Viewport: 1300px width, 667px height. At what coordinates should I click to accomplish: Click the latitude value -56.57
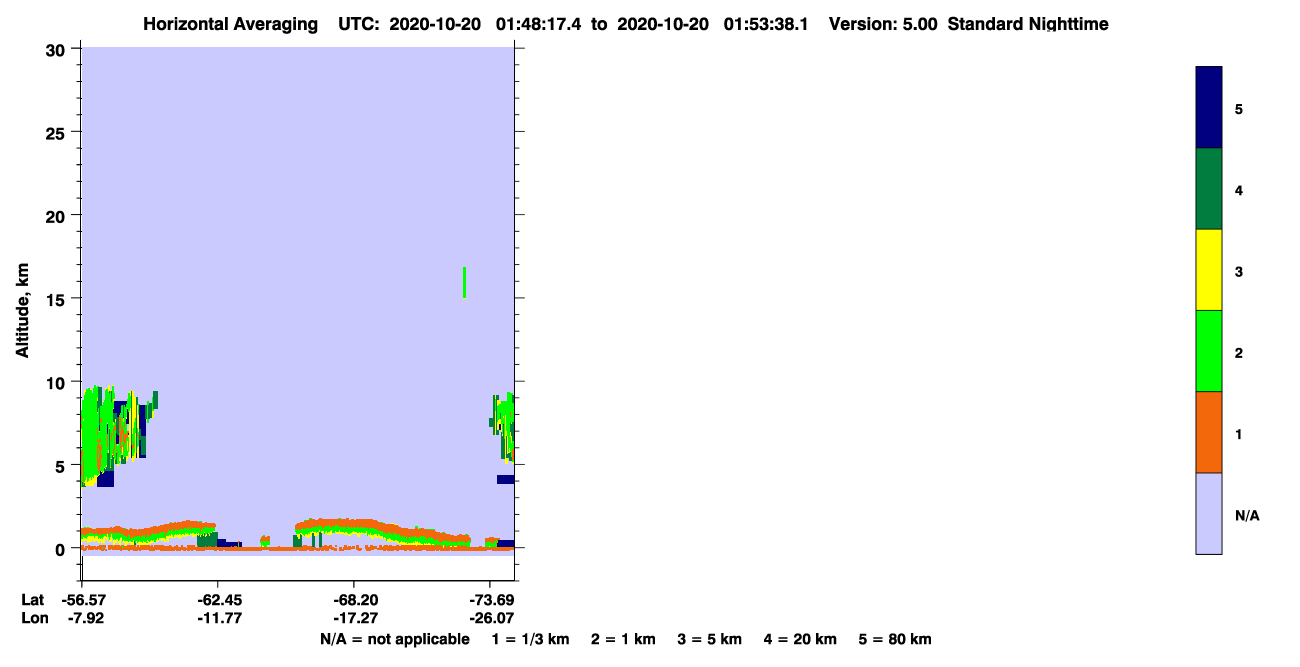(82, 600)
